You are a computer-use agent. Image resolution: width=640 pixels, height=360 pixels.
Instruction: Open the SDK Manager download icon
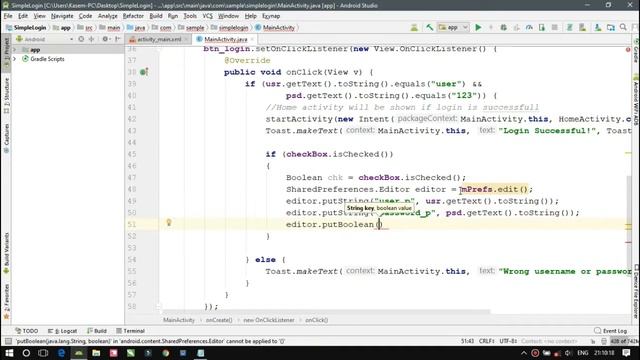pos(598,27)
